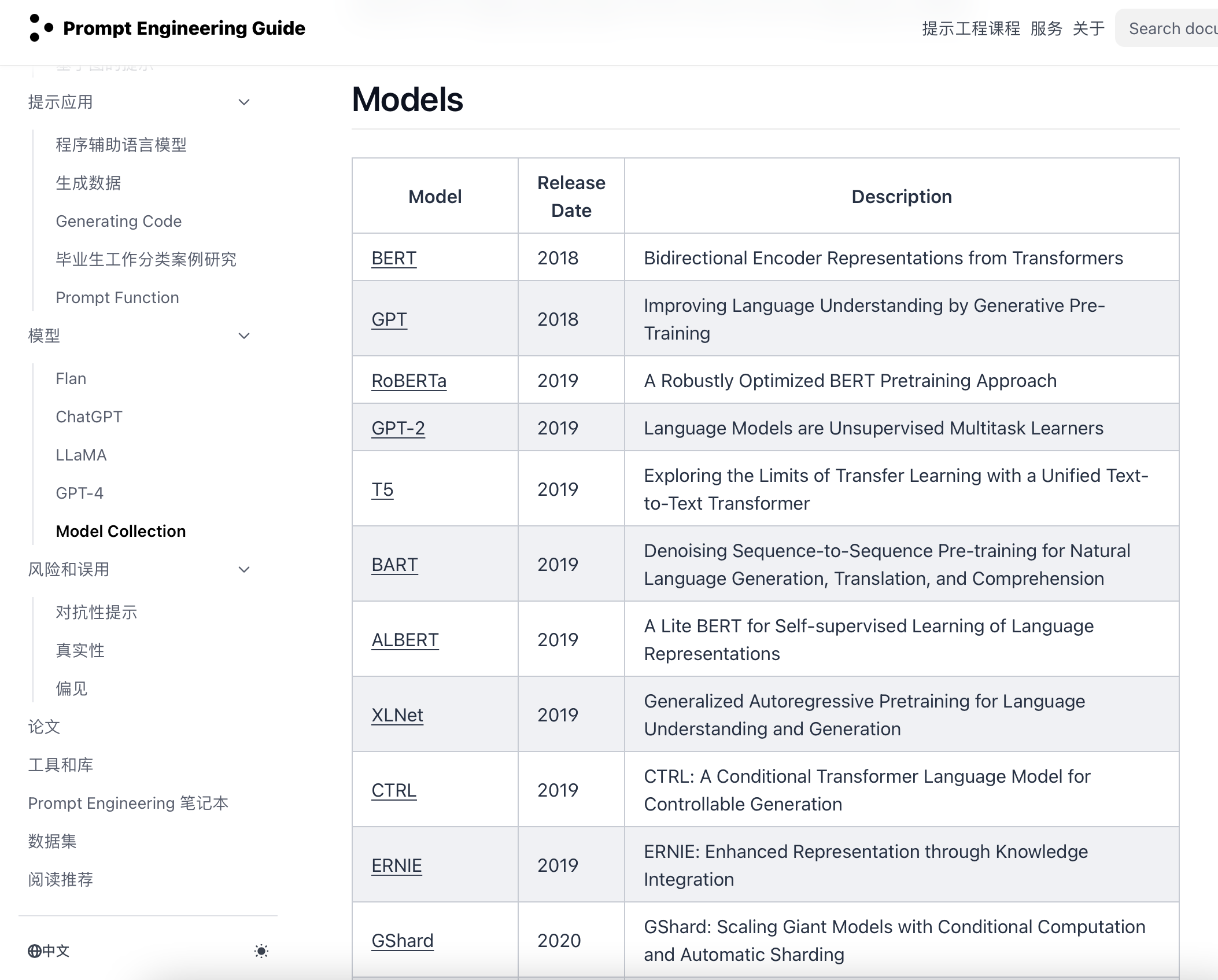Toggle the light/dark theme sun icon

point(261,951)
